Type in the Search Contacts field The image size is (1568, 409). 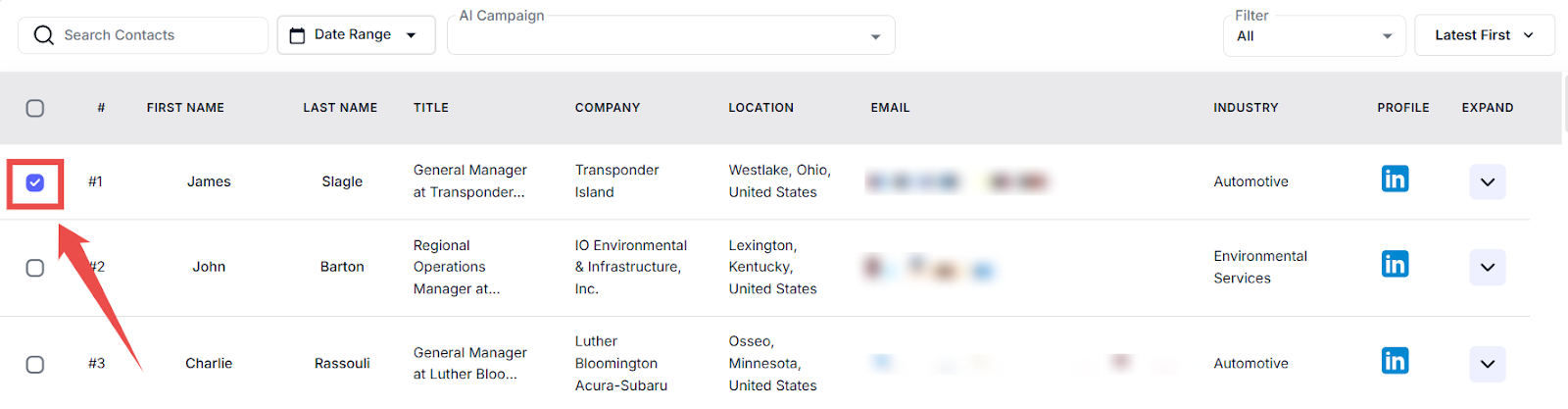pyautogui.click(x=157, y=35)
